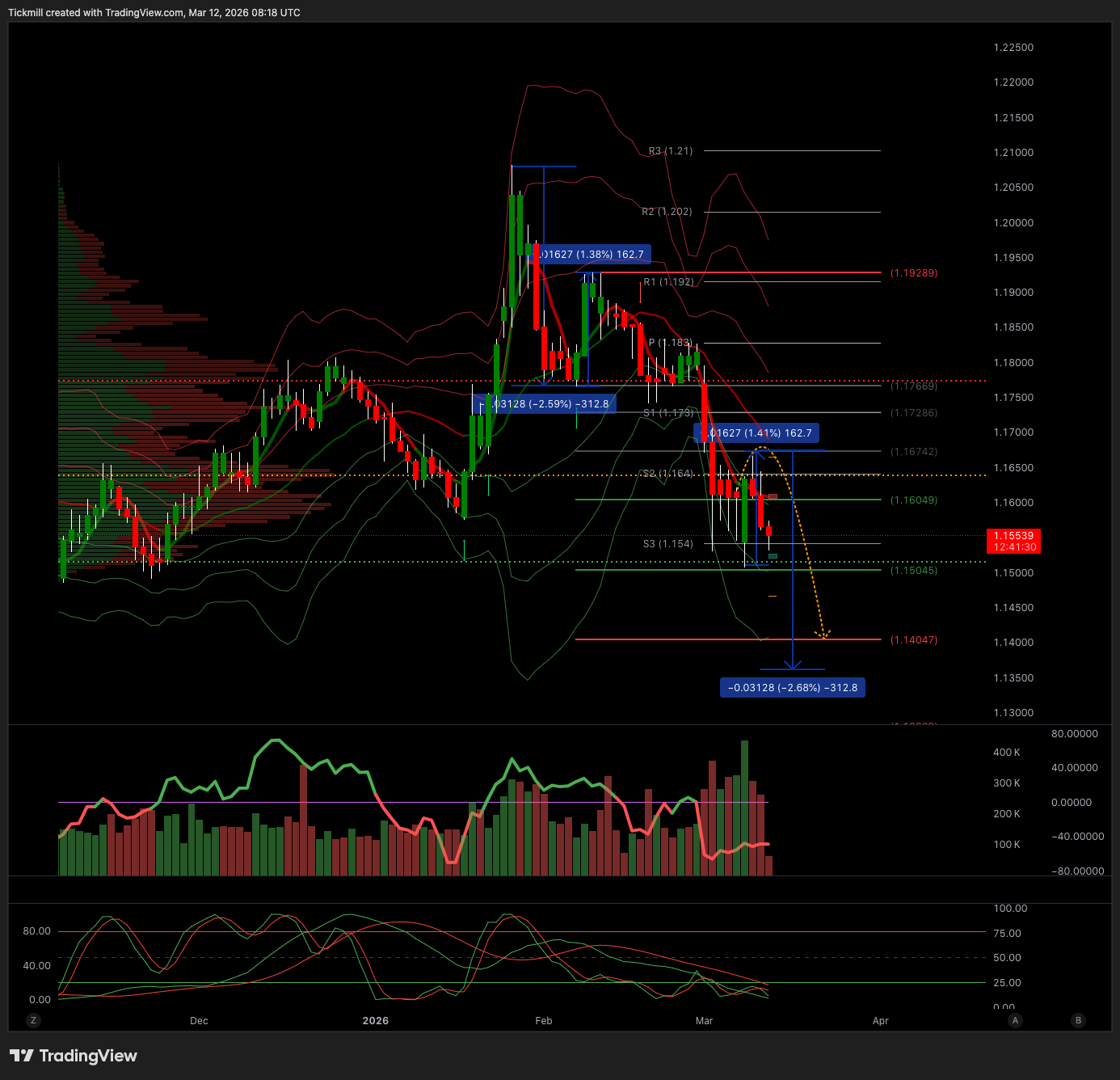Toggle the B scale button at bottom-right
The image size is (1120, 1080).
point(1077,1020)
